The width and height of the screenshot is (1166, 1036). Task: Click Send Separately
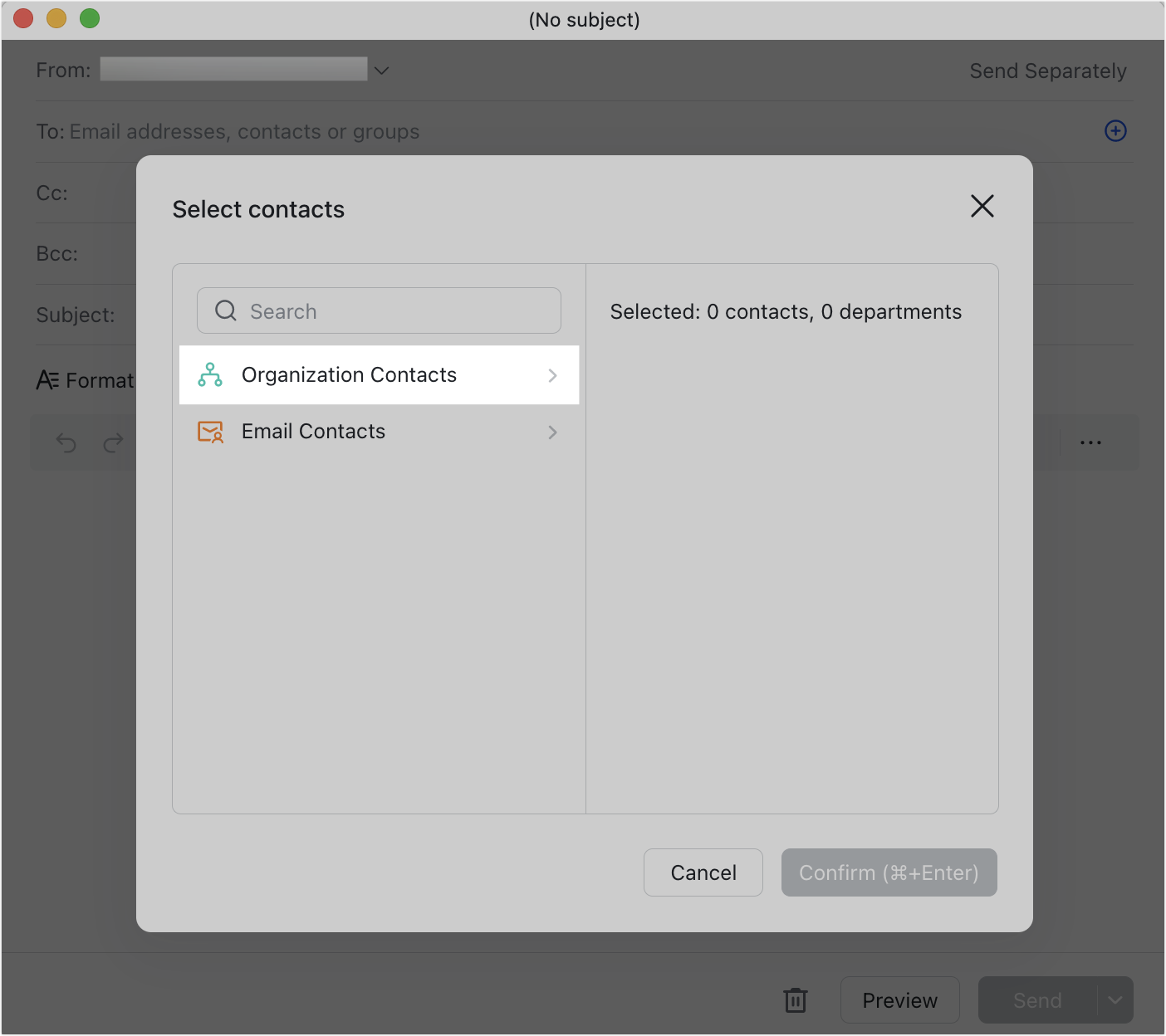click(1048, 71)
